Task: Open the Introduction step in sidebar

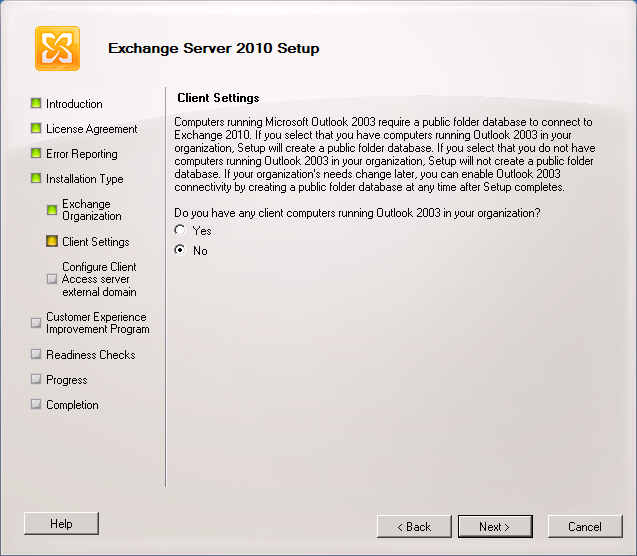Action: tap(74, 104)
